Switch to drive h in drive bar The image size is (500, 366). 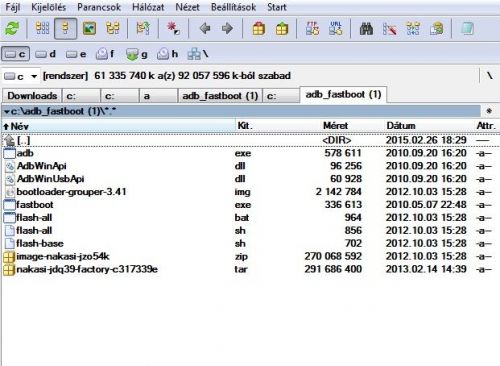click(x=167, y=54)
